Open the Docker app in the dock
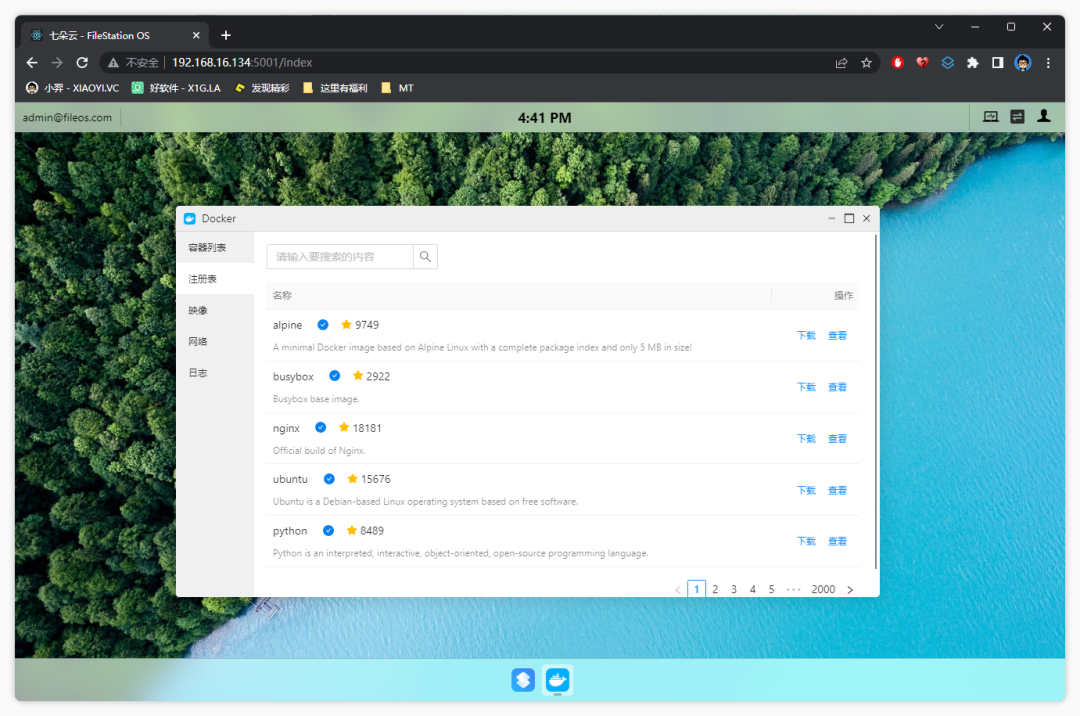This screenshot has height=716, width=1080. (x=557, y=680)
